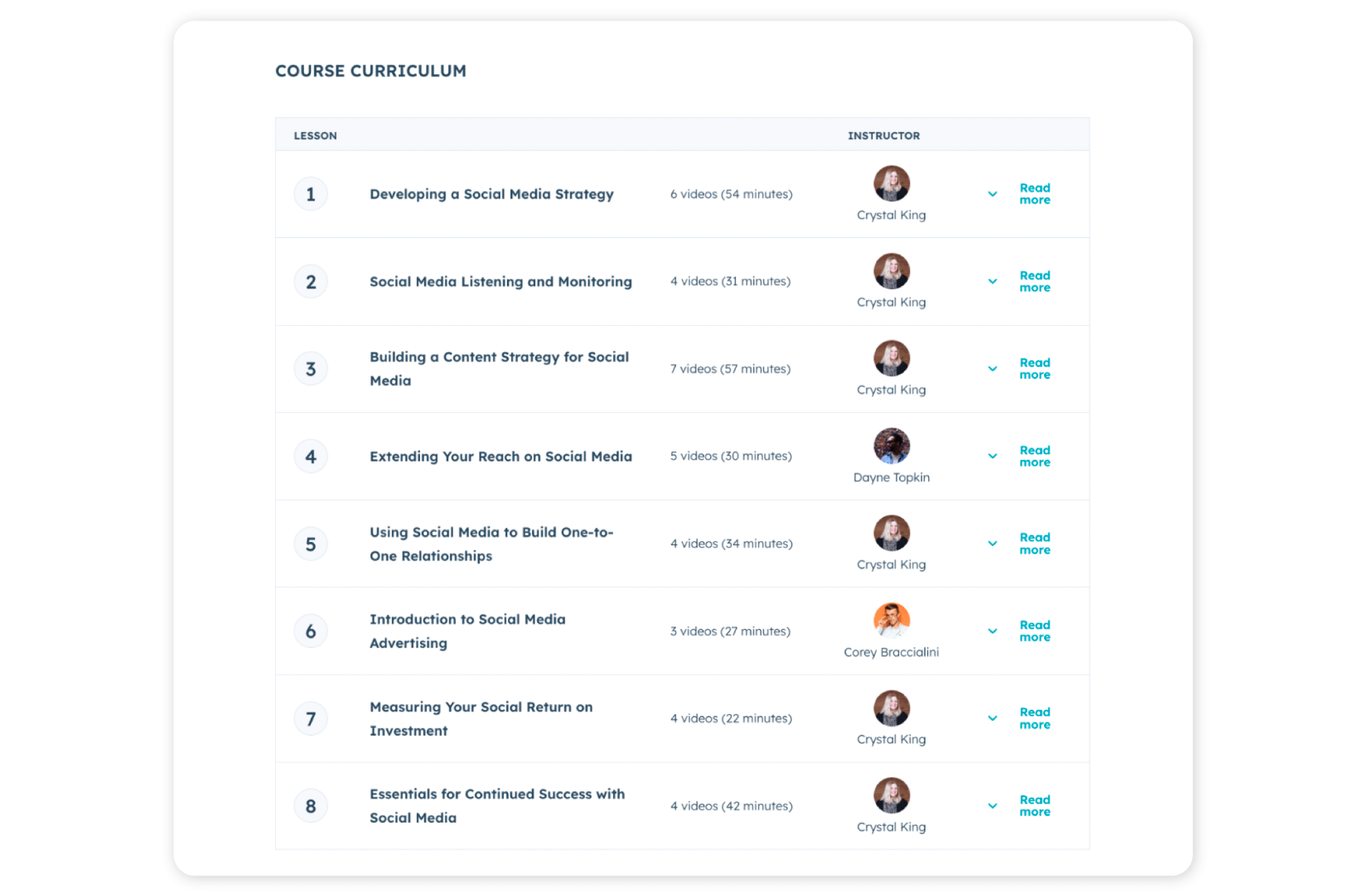Click the INSTRUCTOR column header
This screenshot has width=1366, height=896.
[884, 135]
